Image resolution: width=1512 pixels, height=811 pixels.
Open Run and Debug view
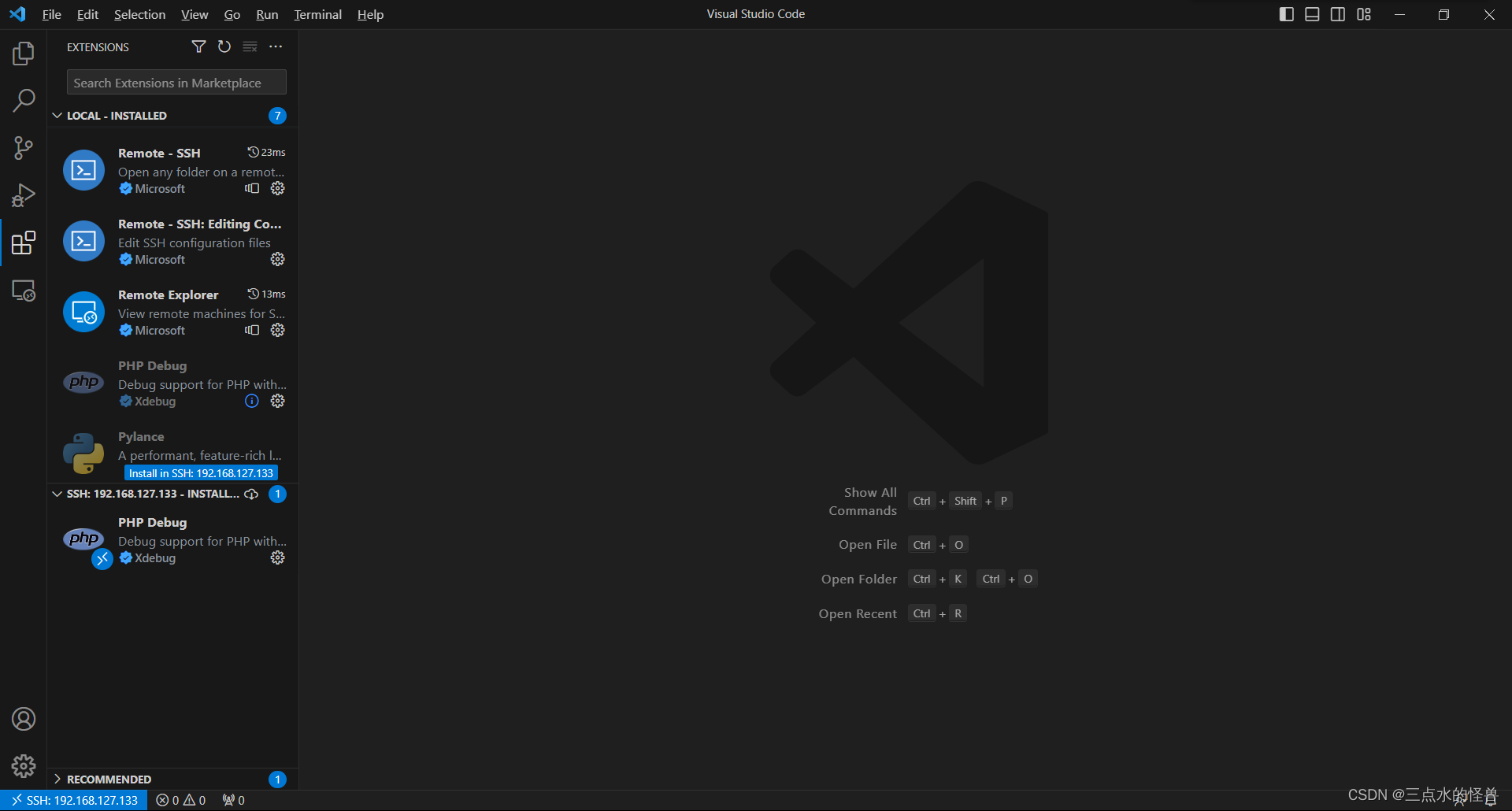(24, 195)
